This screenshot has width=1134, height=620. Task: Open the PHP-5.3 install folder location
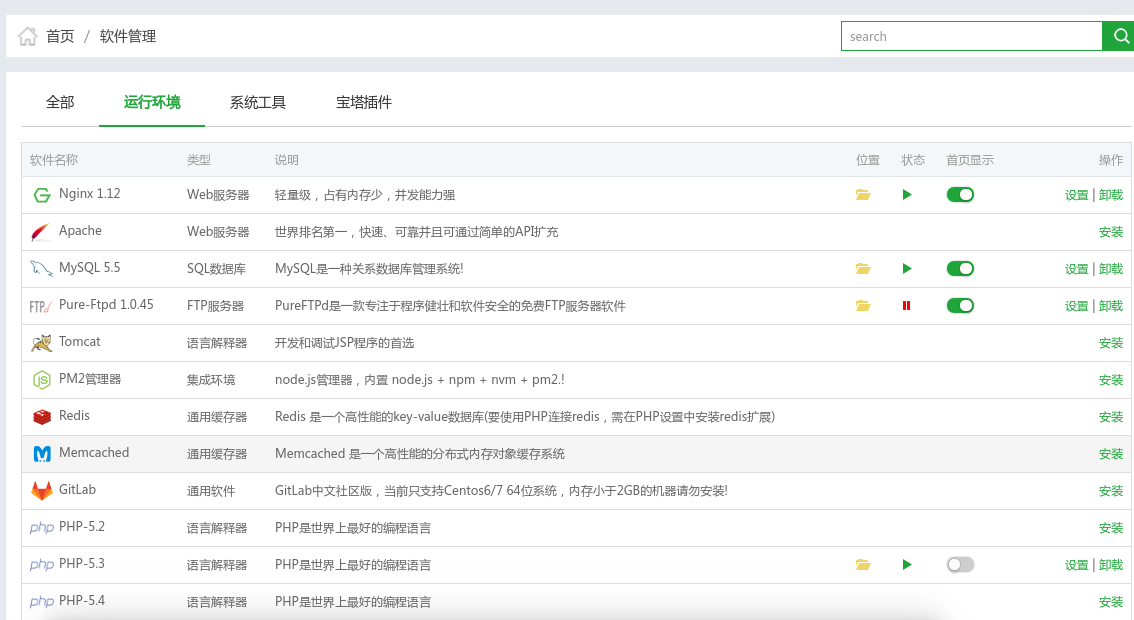point(863,564)
